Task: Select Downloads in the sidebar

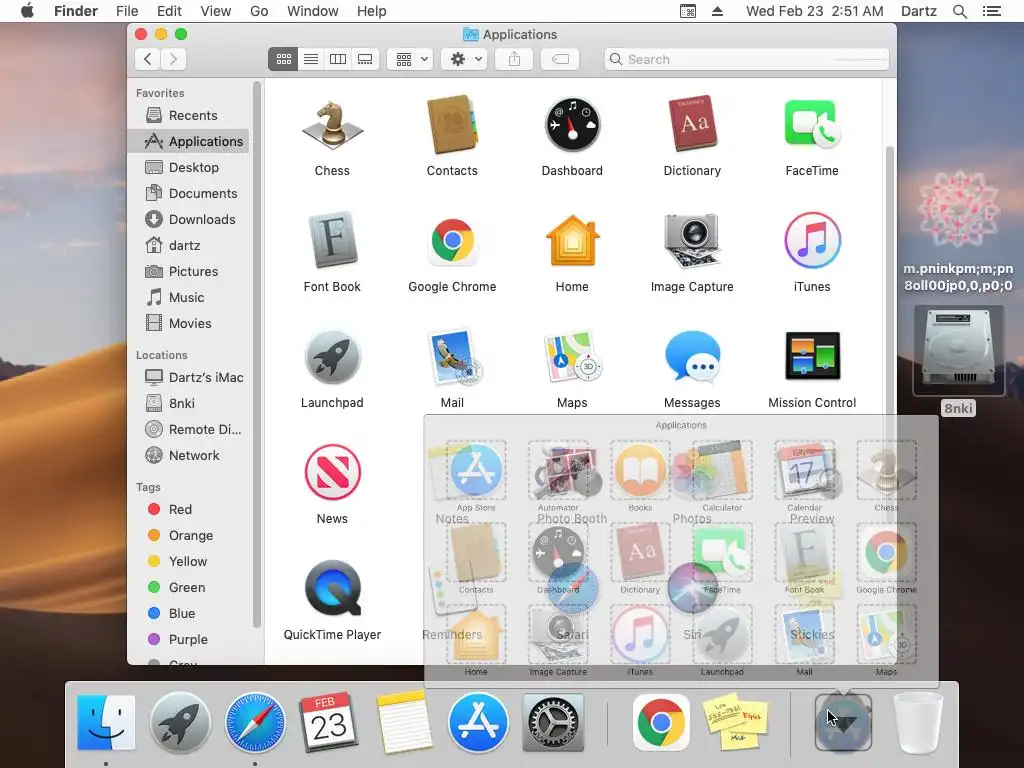Action: [188, 219]
